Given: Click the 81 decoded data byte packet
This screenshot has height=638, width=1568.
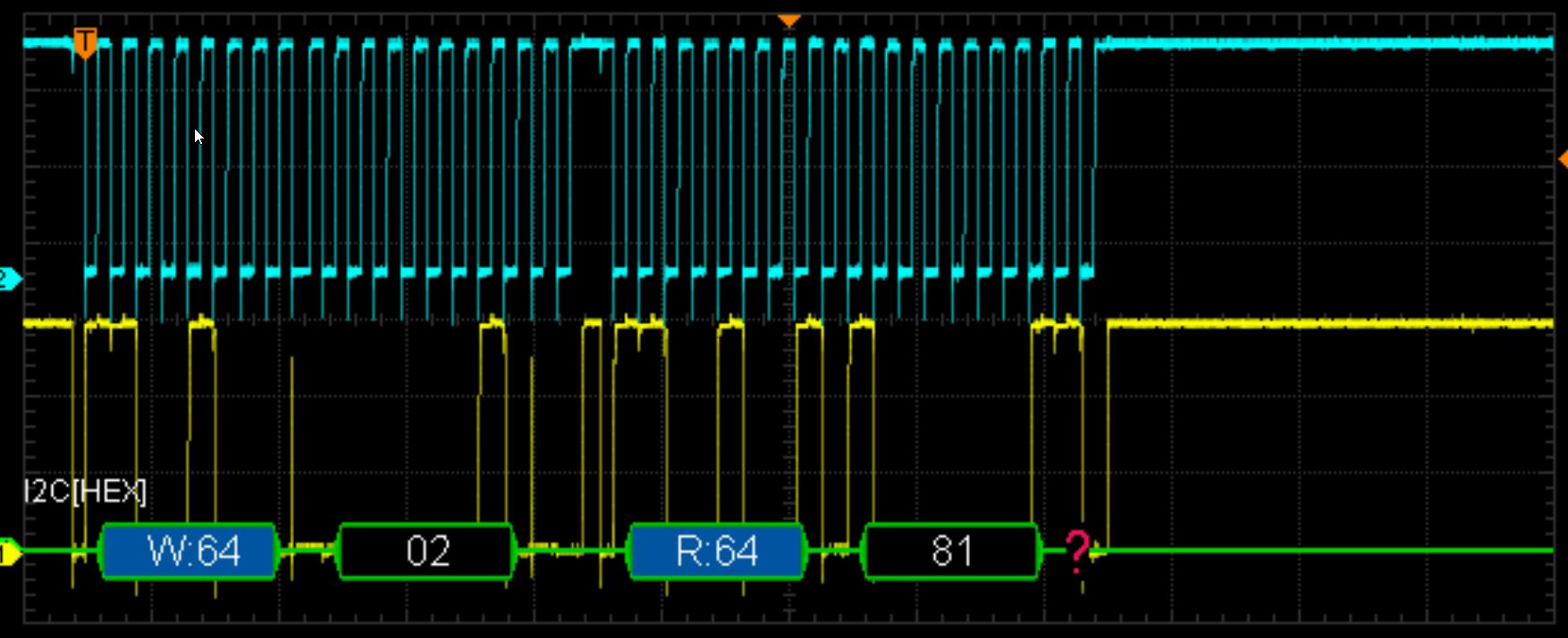Looking at the screenshot, I should [x=951, y=551].
